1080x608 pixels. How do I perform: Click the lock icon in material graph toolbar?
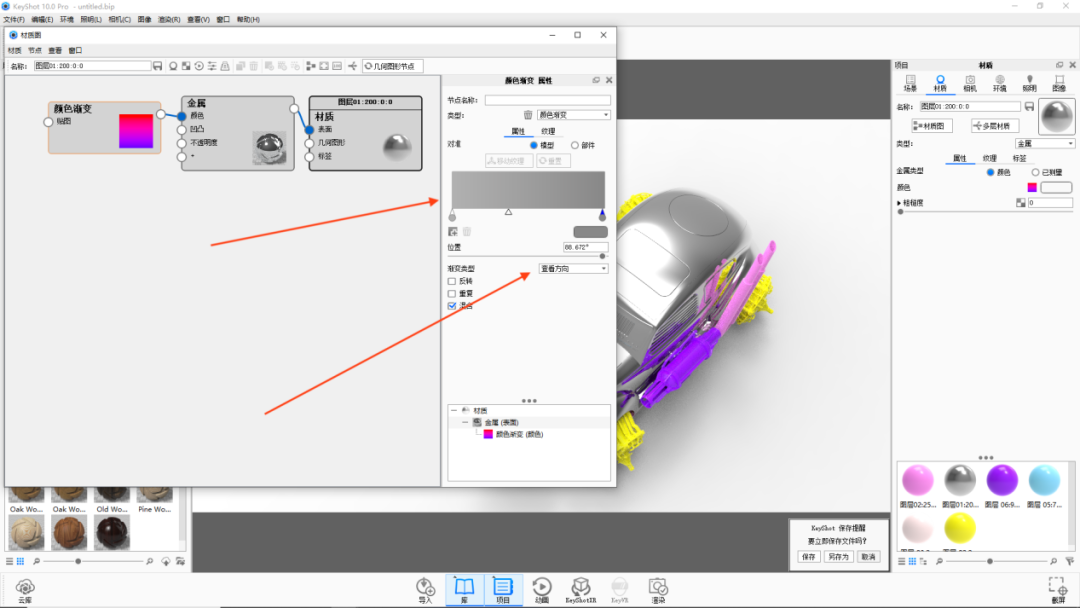click(225, 66)
